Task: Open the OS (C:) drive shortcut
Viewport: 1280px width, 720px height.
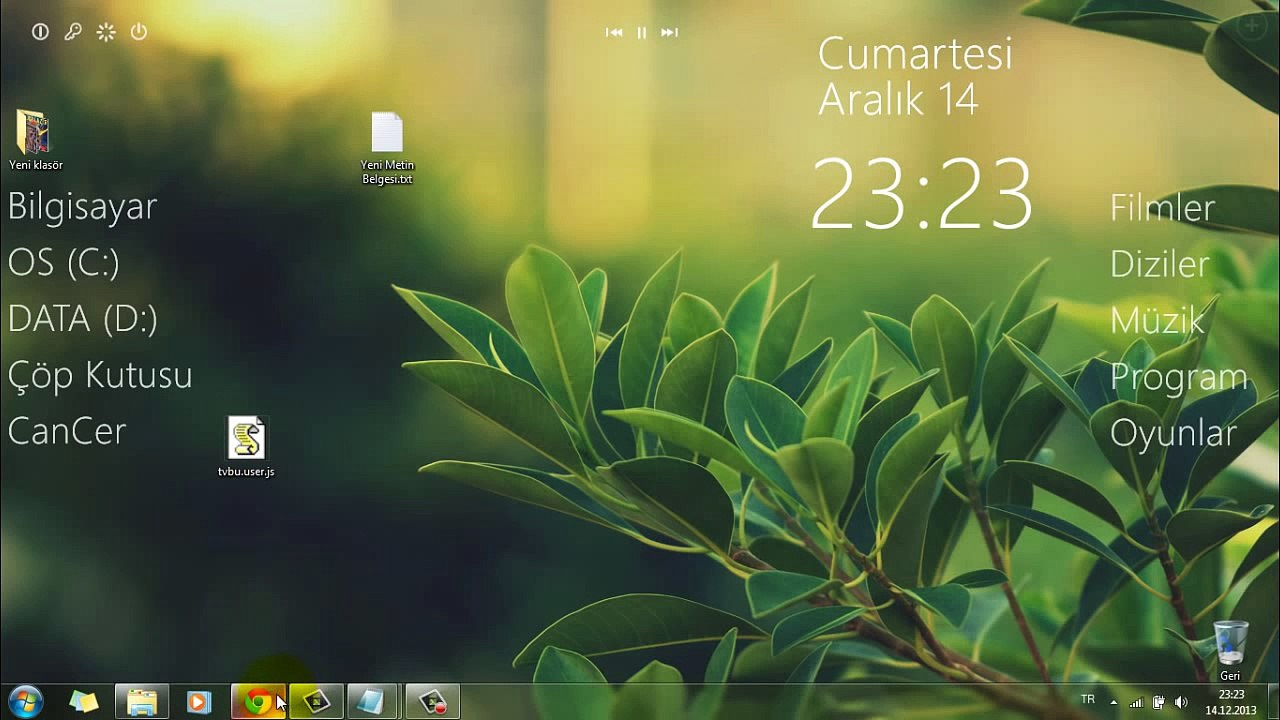Action: click(64, 262)
